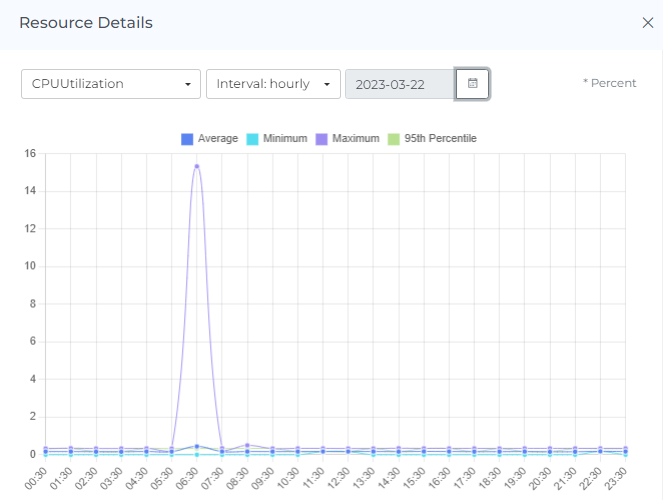Expand the Interval: hourly dropdown

pyautogui.click(x=273, y=84)
